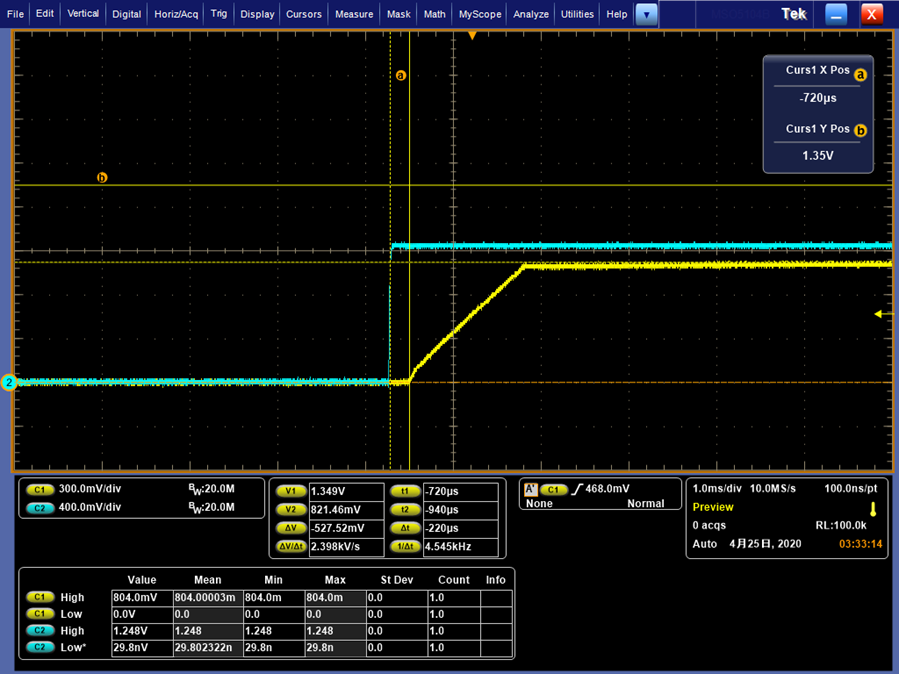The height and width of the screenshot is (674, 899).
Task: Click the ΔV/Δt value 2.398kV/s
Action: click(x=346, y=547)
